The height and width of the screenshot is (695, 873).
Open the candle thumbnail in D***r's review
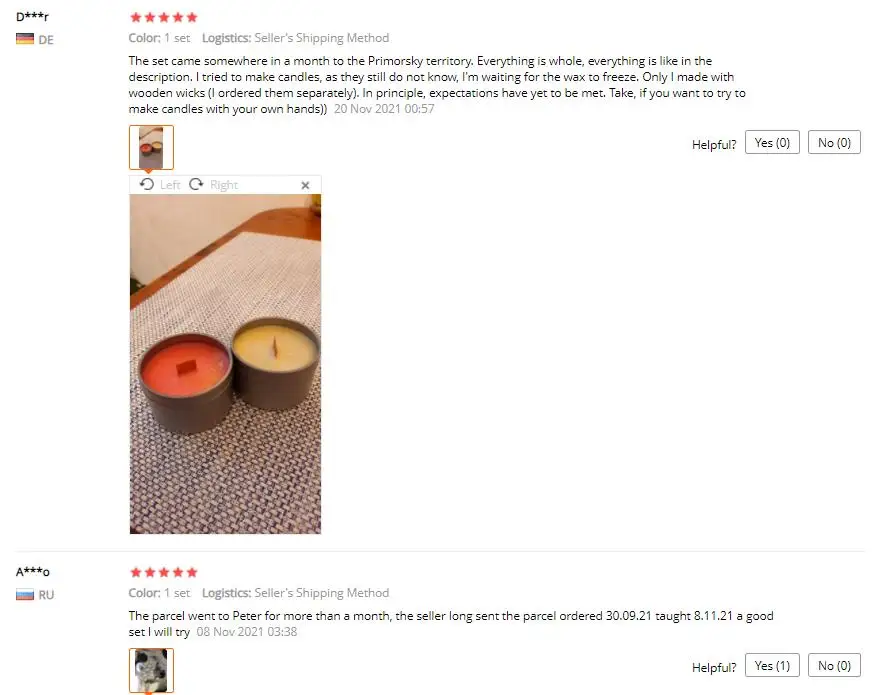coord(151,147)
